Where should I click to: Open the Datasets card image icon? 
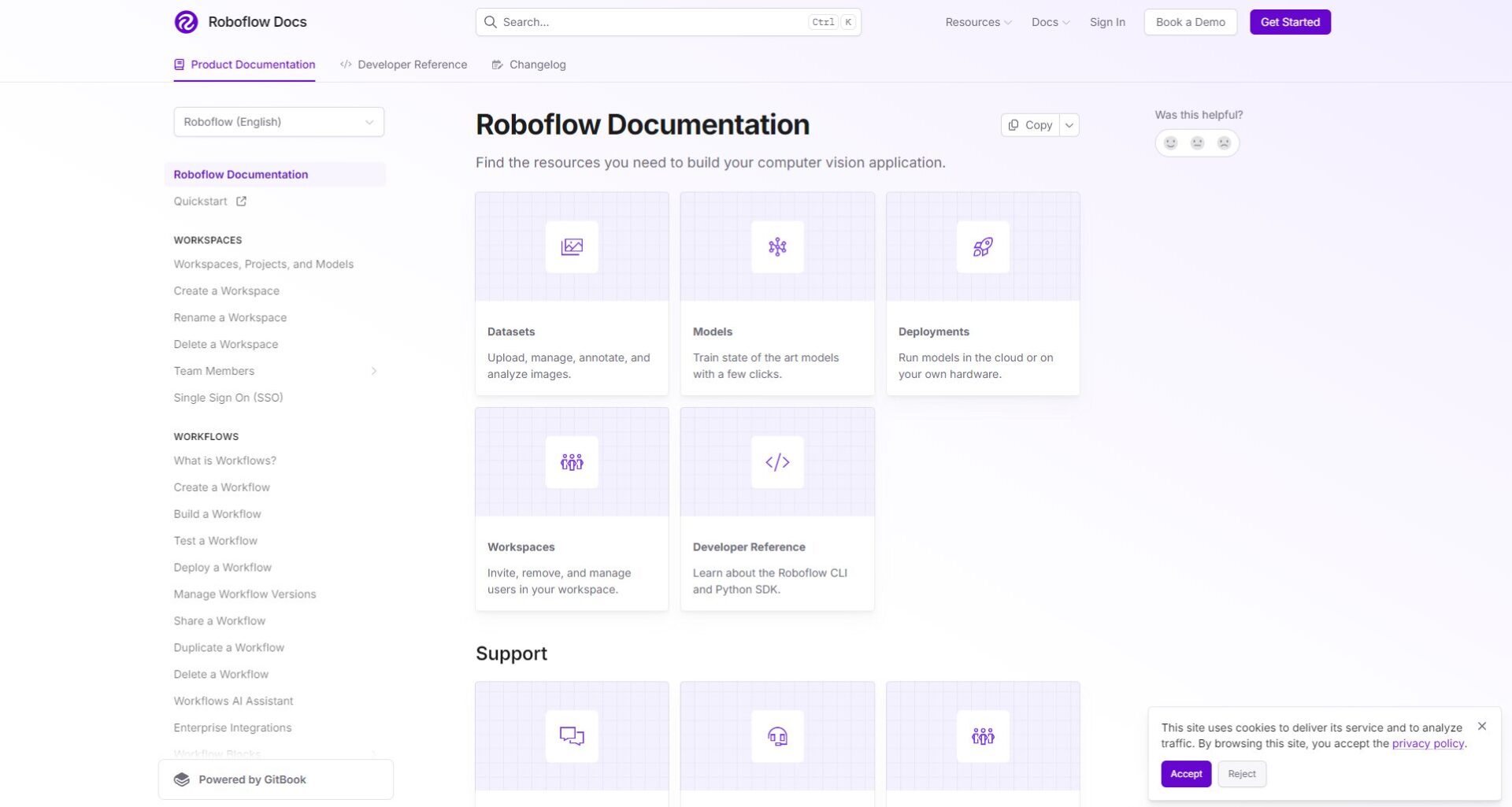coord(572,247)
